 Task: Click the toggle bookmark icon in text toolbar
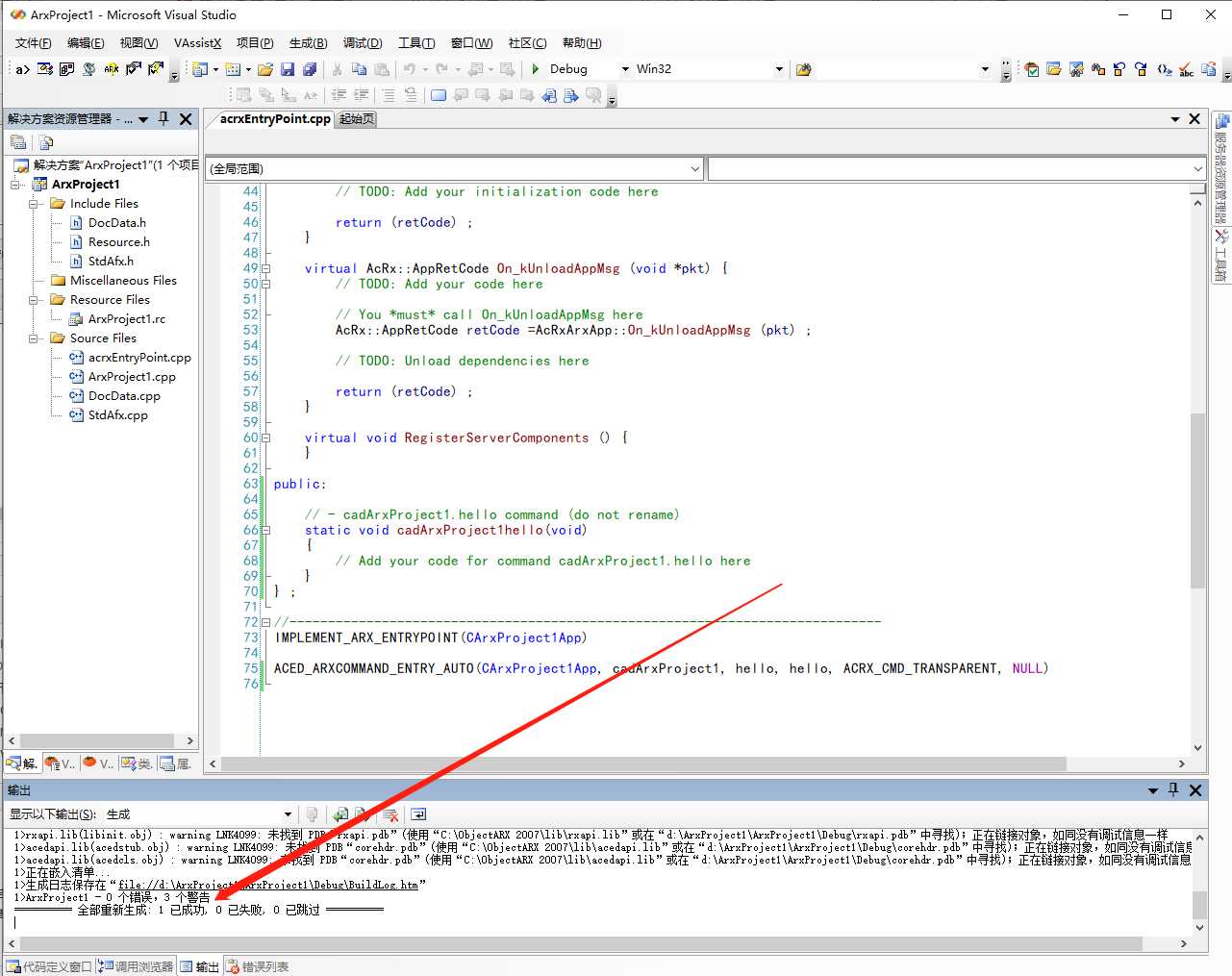[x=439, y=95]
